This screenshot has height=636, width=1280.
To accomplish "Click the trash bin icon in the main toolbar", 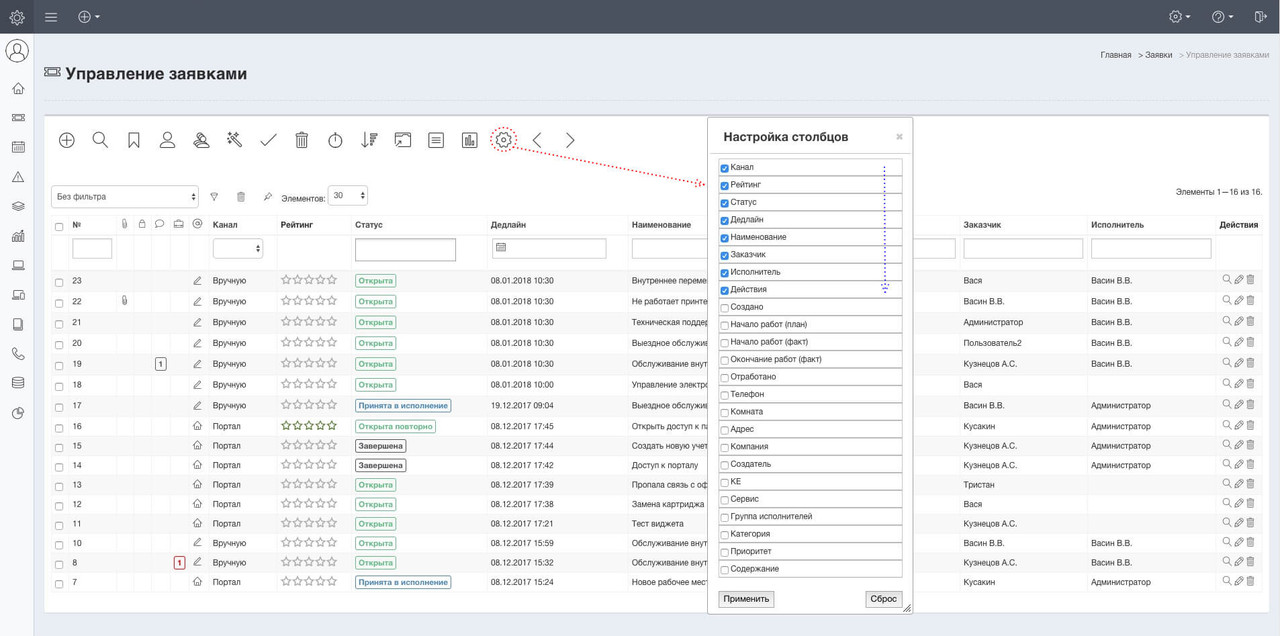I will point(302,140).
